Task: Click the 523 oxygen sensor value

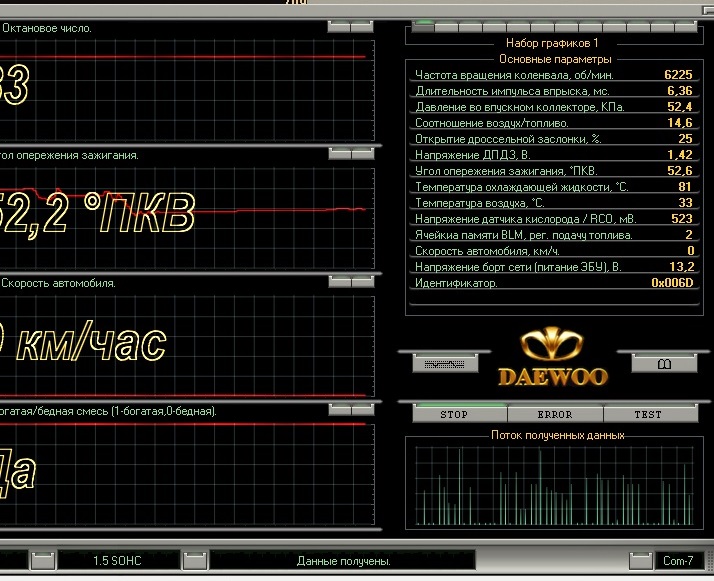Action: (682, 219)
